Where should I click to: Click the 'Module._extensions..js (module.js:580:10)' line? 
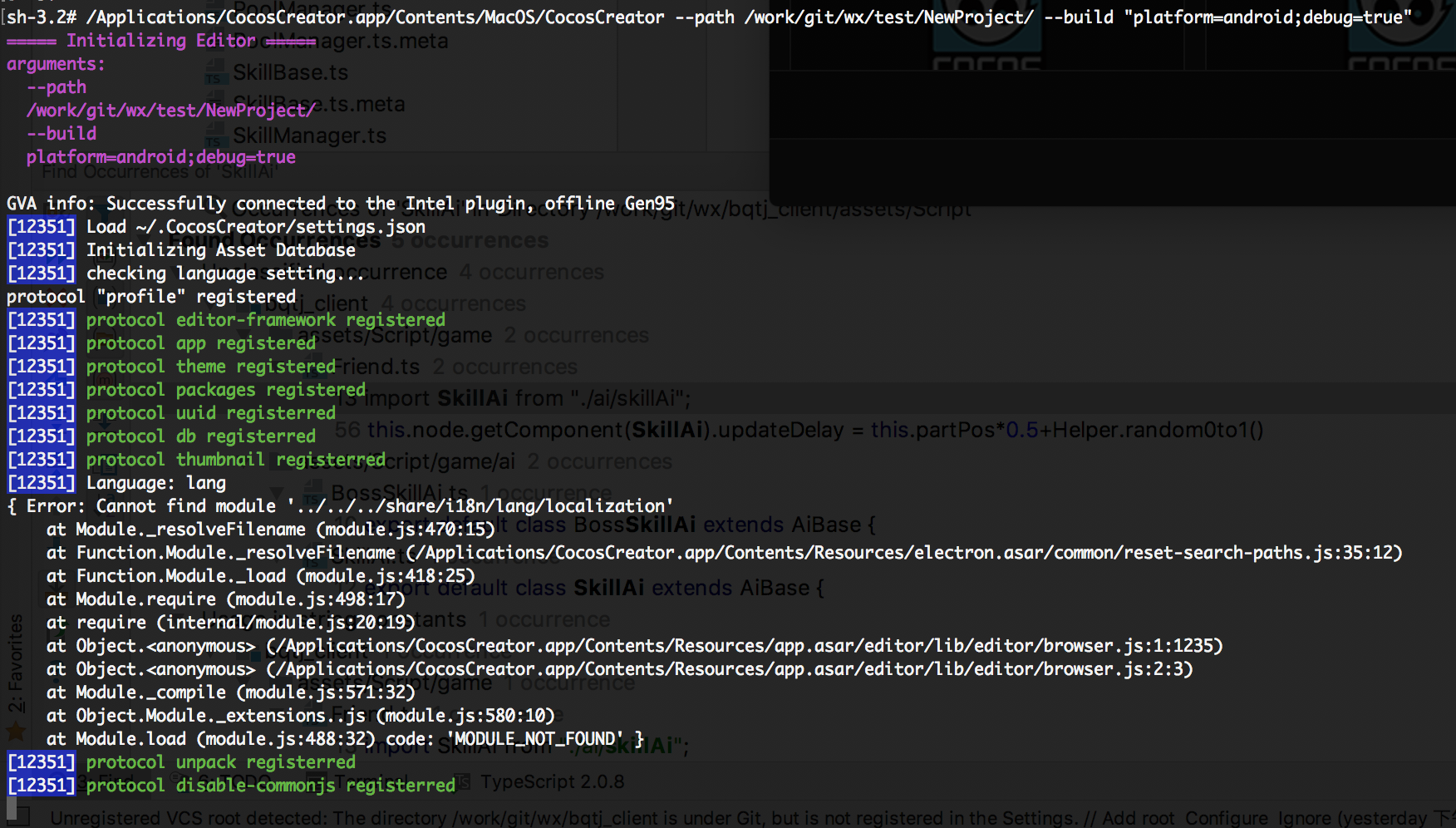click(301, 716)
